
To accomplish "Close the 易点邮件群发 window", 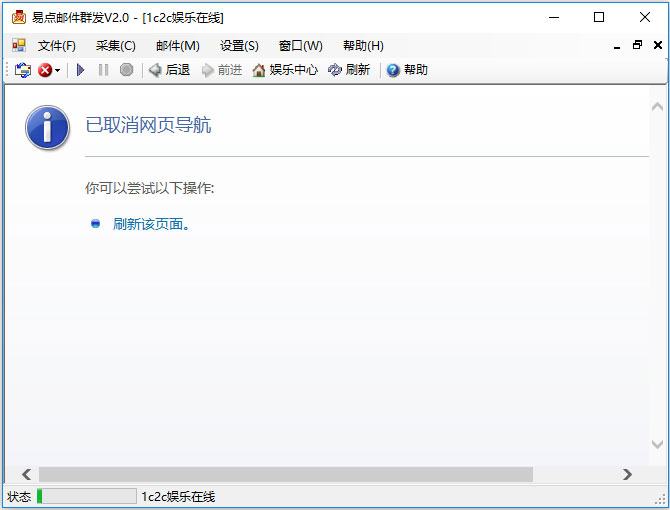I will pyautogui.click(x=645, y=18).
